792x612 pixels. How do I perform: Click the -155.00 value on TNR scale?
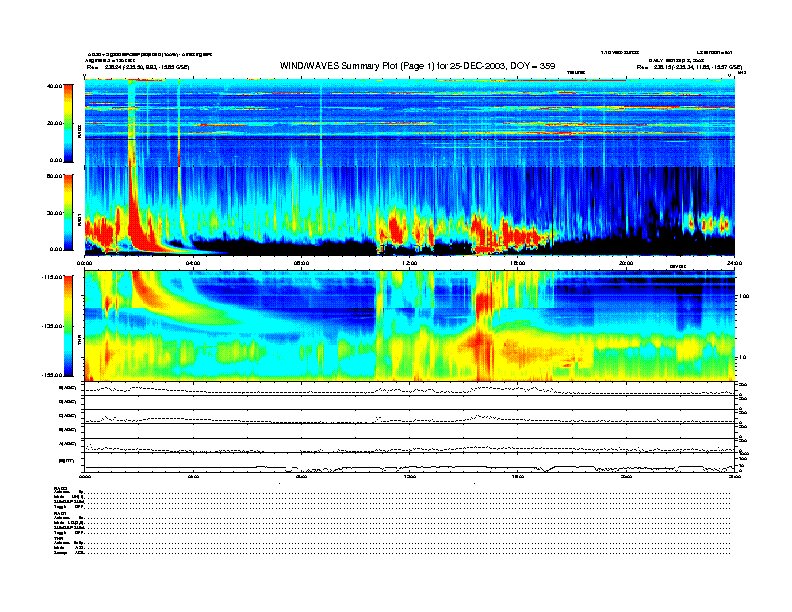pos(52,375)
